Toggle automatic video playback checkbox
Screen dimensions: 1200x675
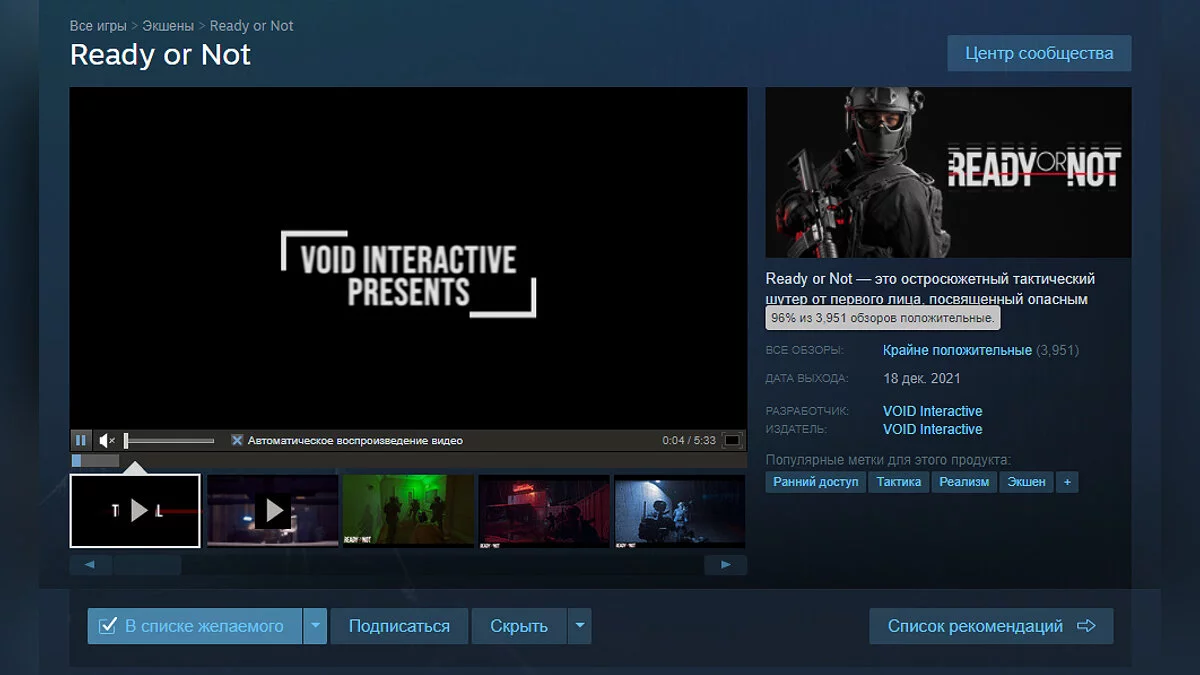237,440
